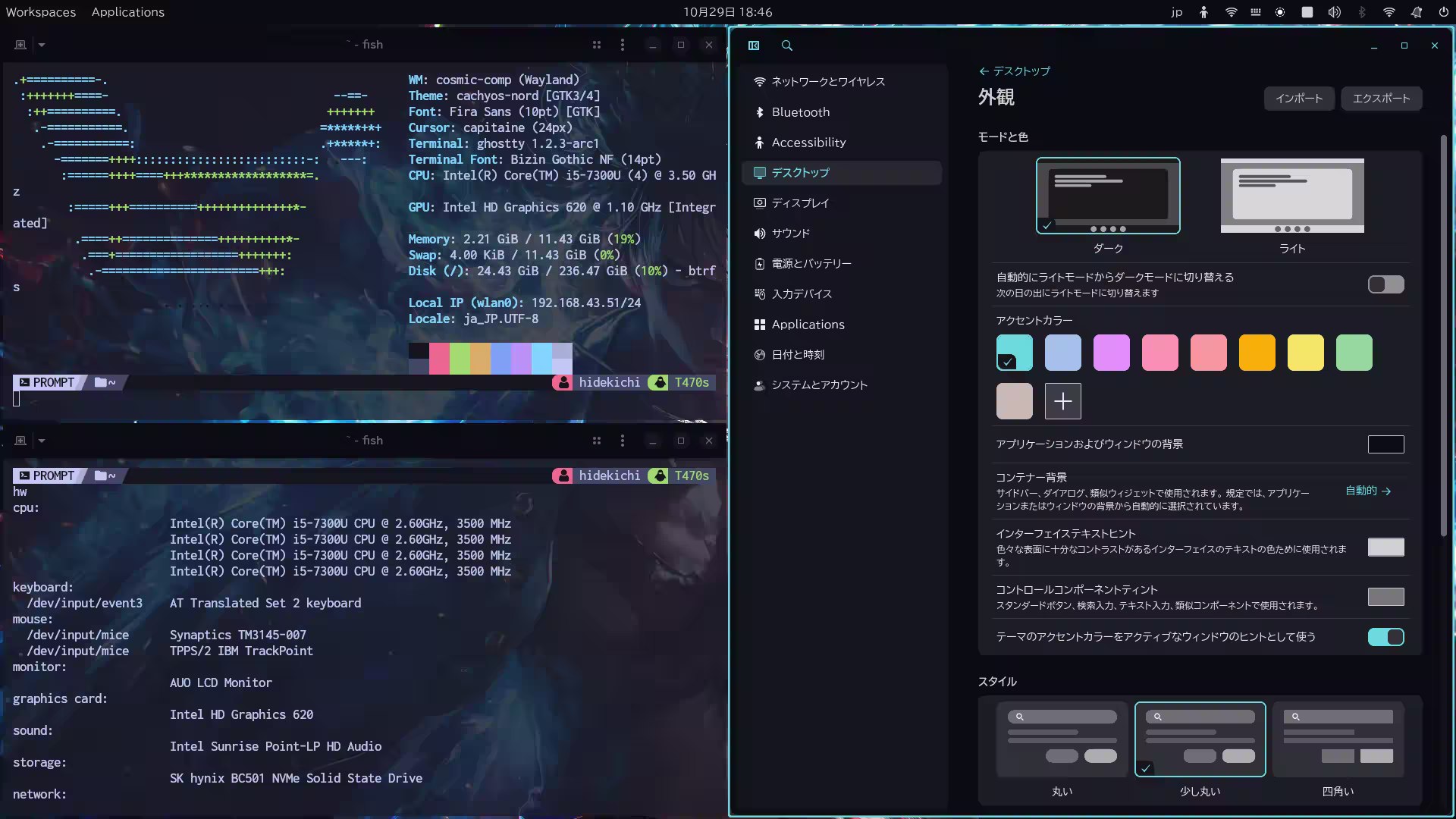Open Bluetooth settings in the sidebar
The width and height of the screenshot is (1456, 819).
(799, 111)
